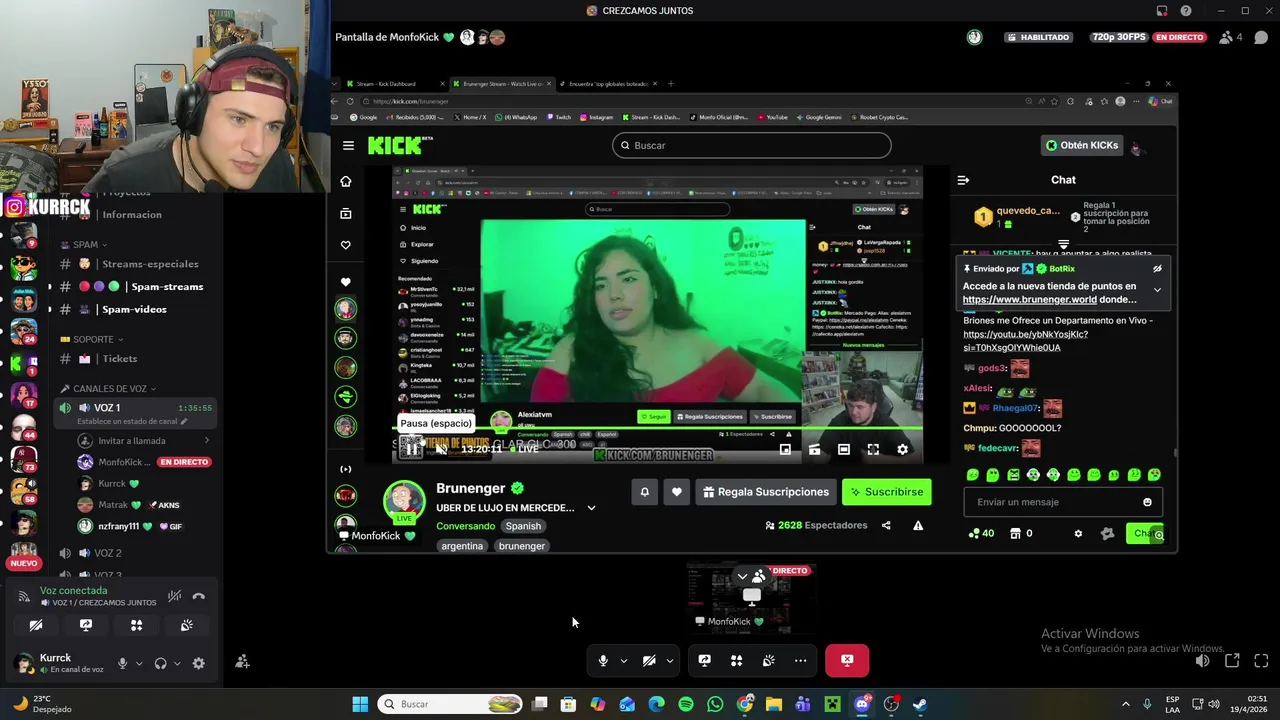Expand the stream title chevron on Kick
Screen dimensions: 1280x720
click(x=591, y=508)
